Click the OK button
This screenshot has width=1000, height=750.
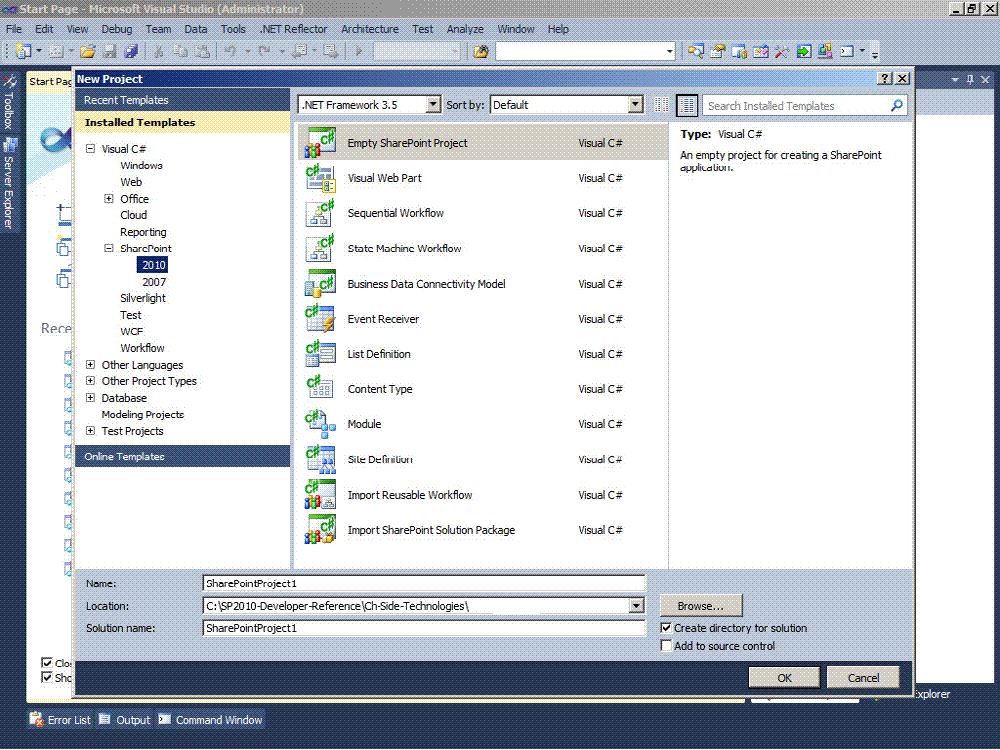pyautogui.click(x=784, y=677)
